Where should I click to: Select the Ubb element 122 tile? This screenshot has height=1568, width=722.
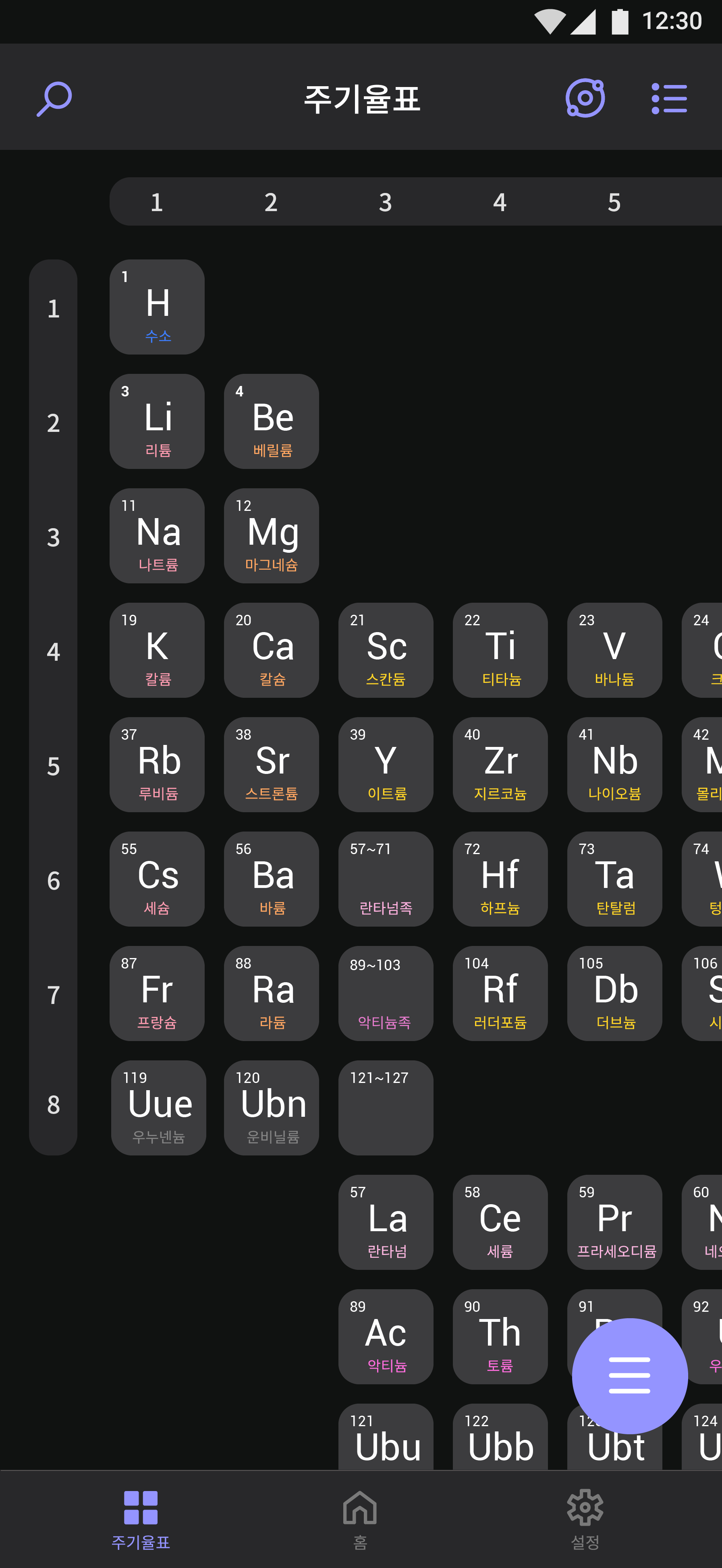tap(500, 1437)
